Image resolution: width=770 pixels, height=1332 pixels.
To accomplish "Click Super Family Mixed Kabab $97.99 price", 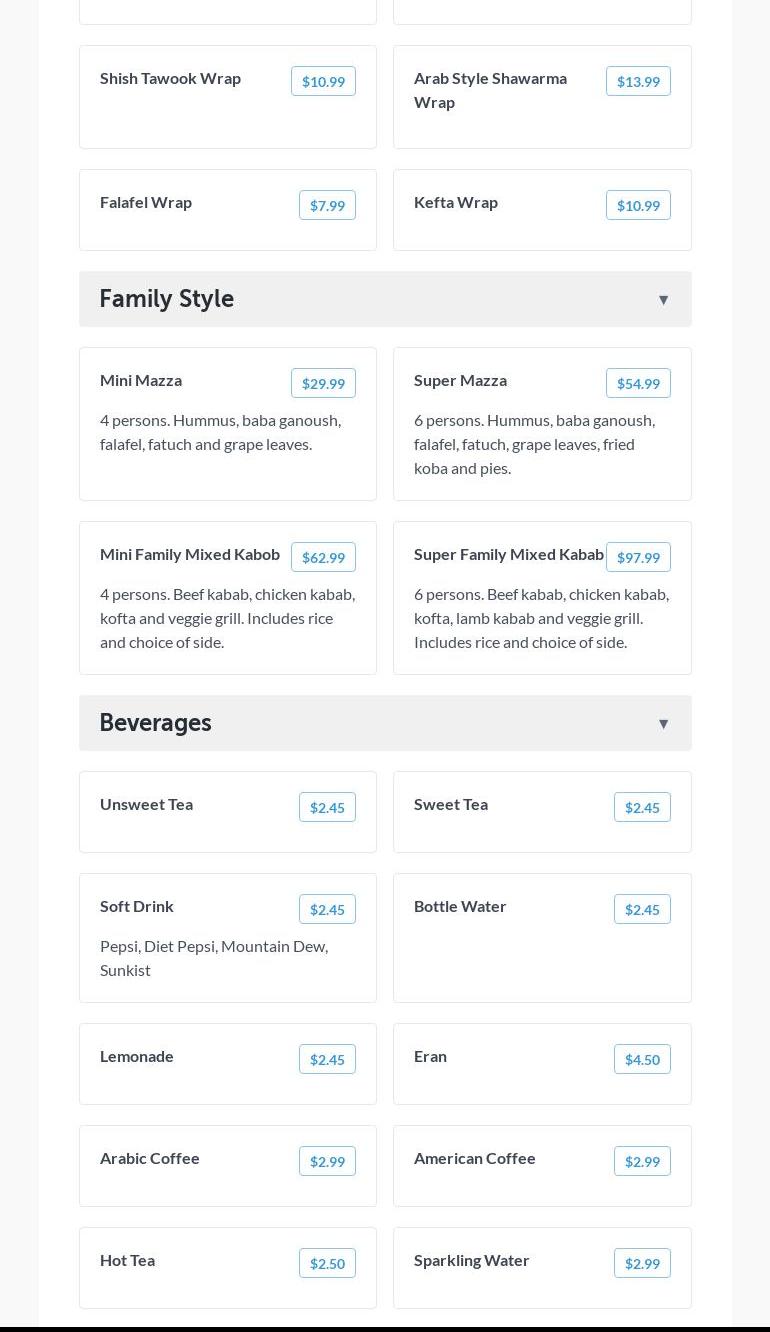I will pyautogui.click(x=637, y=558).
